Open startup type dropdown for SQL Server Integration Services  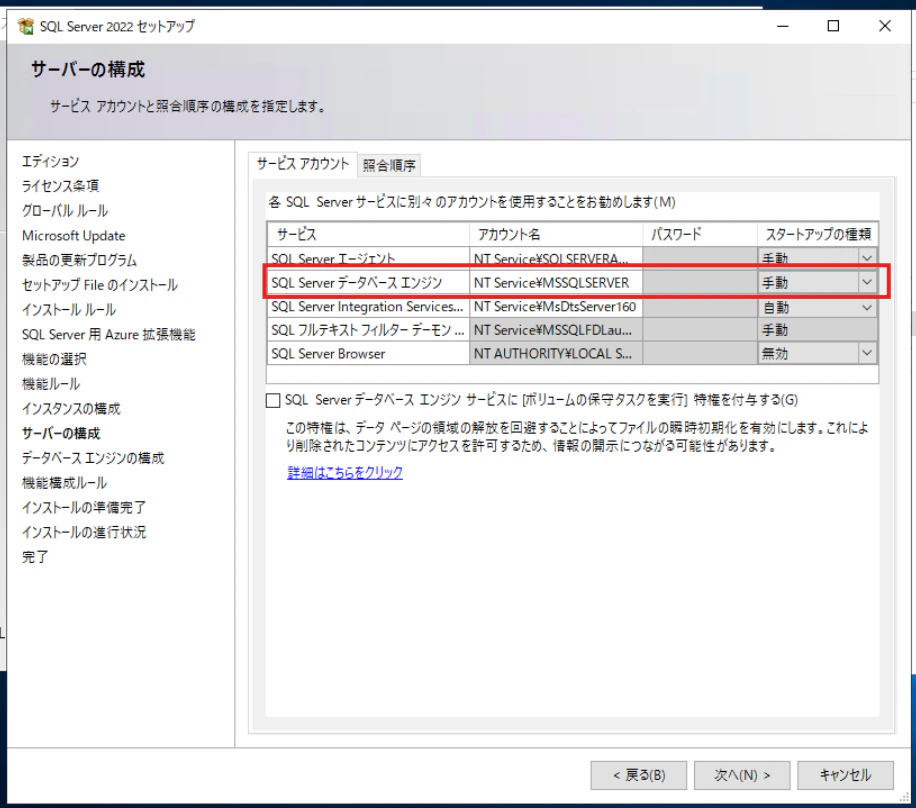point(867,307)
